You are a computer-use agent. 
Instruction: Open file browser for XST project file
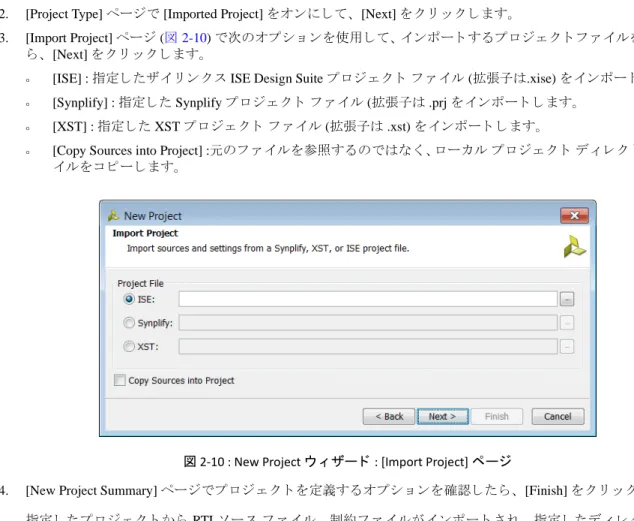coord(567,346)
